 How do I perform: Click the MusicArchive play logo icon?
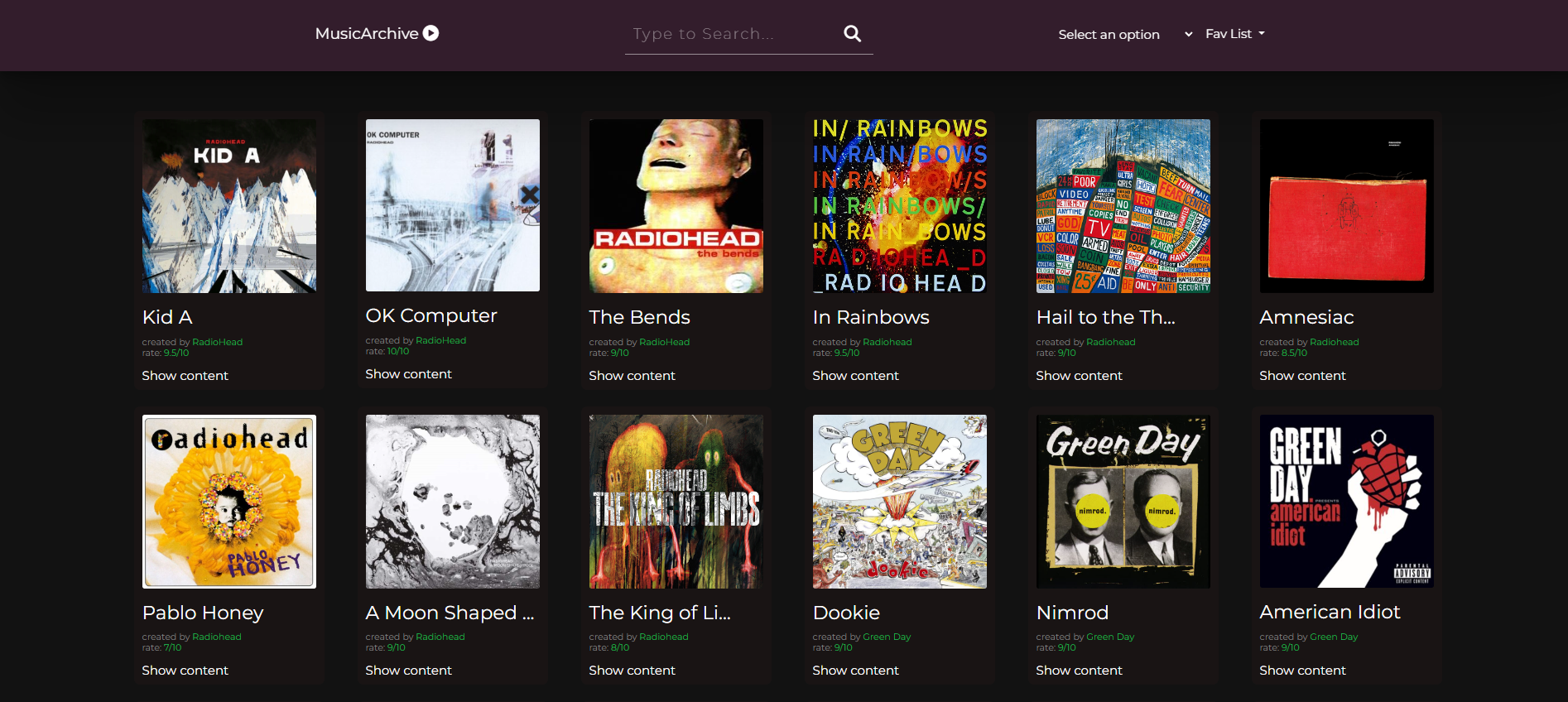(x=430, y=33)
